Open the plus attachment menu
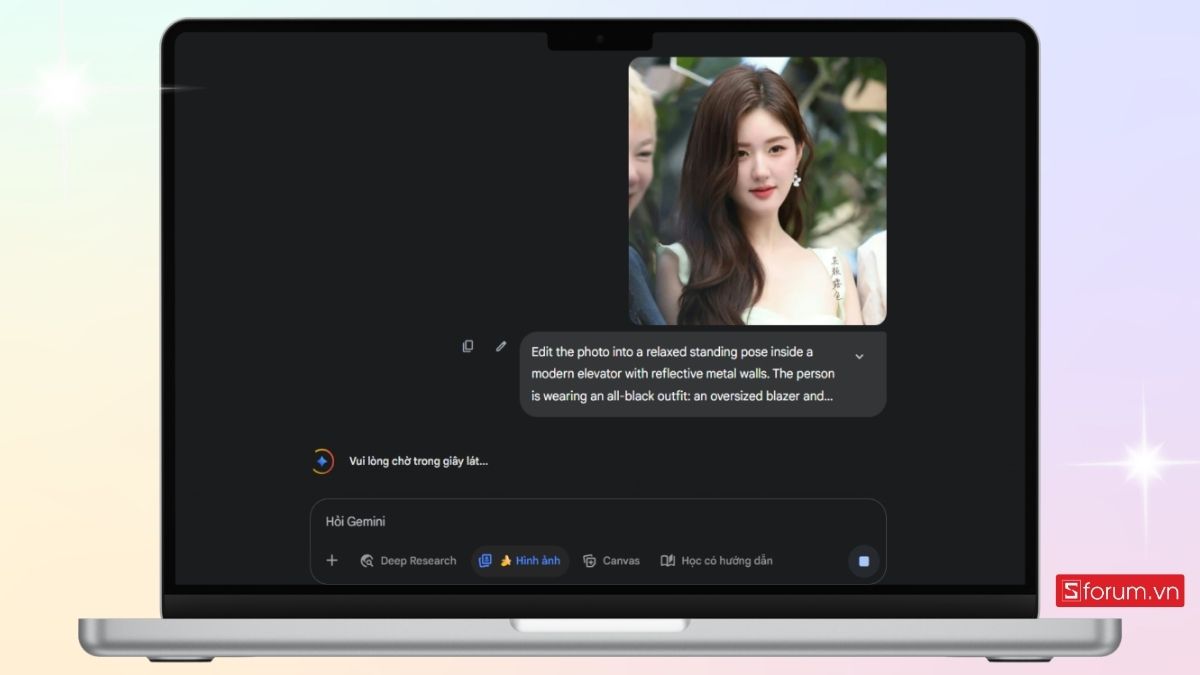Image resolution: width=1200 pixels, height=675 pixels. click(332, 561)
